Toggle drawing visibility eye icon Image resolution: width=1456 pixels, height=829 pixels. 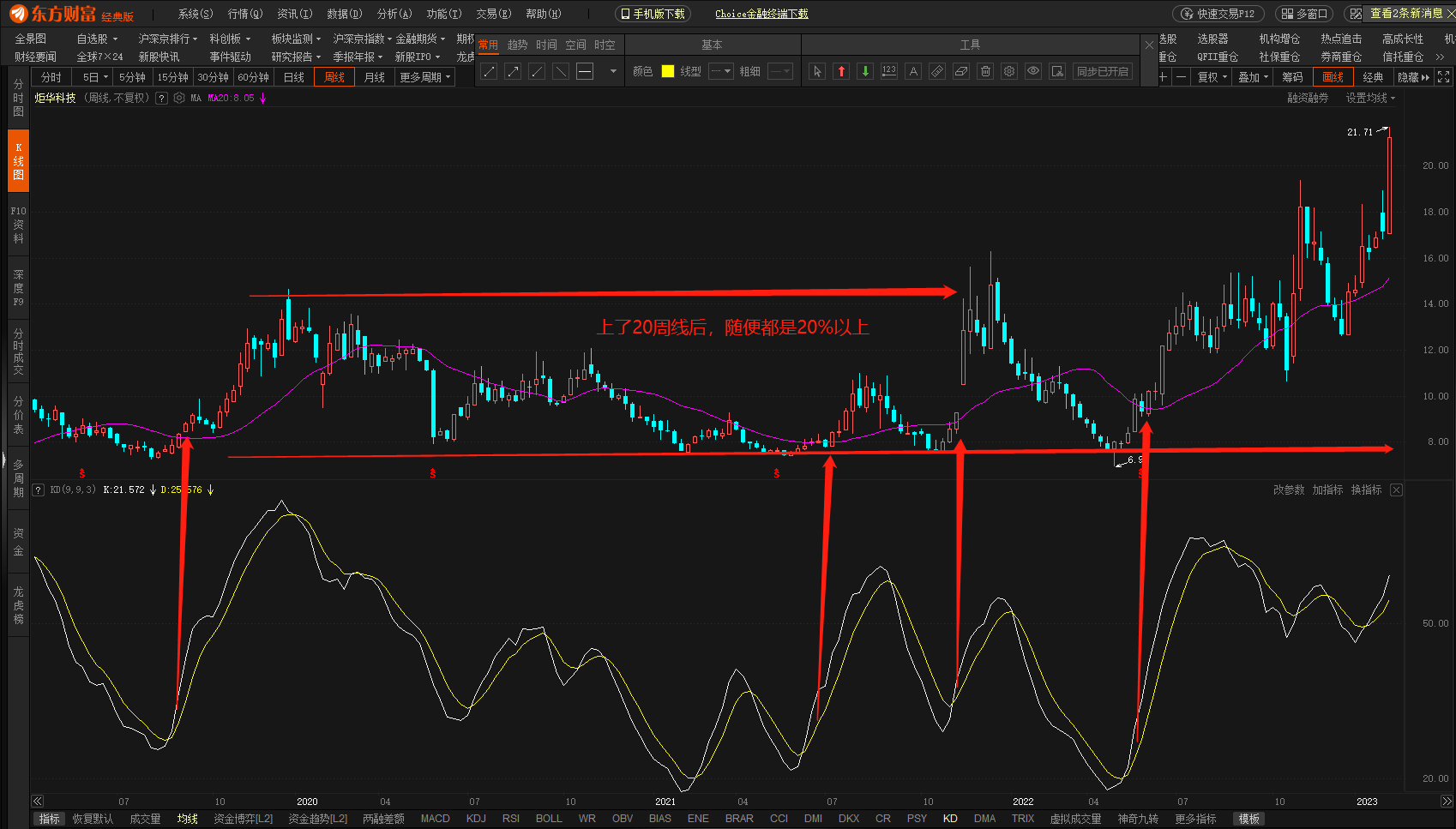click(x=1033, y=71)
